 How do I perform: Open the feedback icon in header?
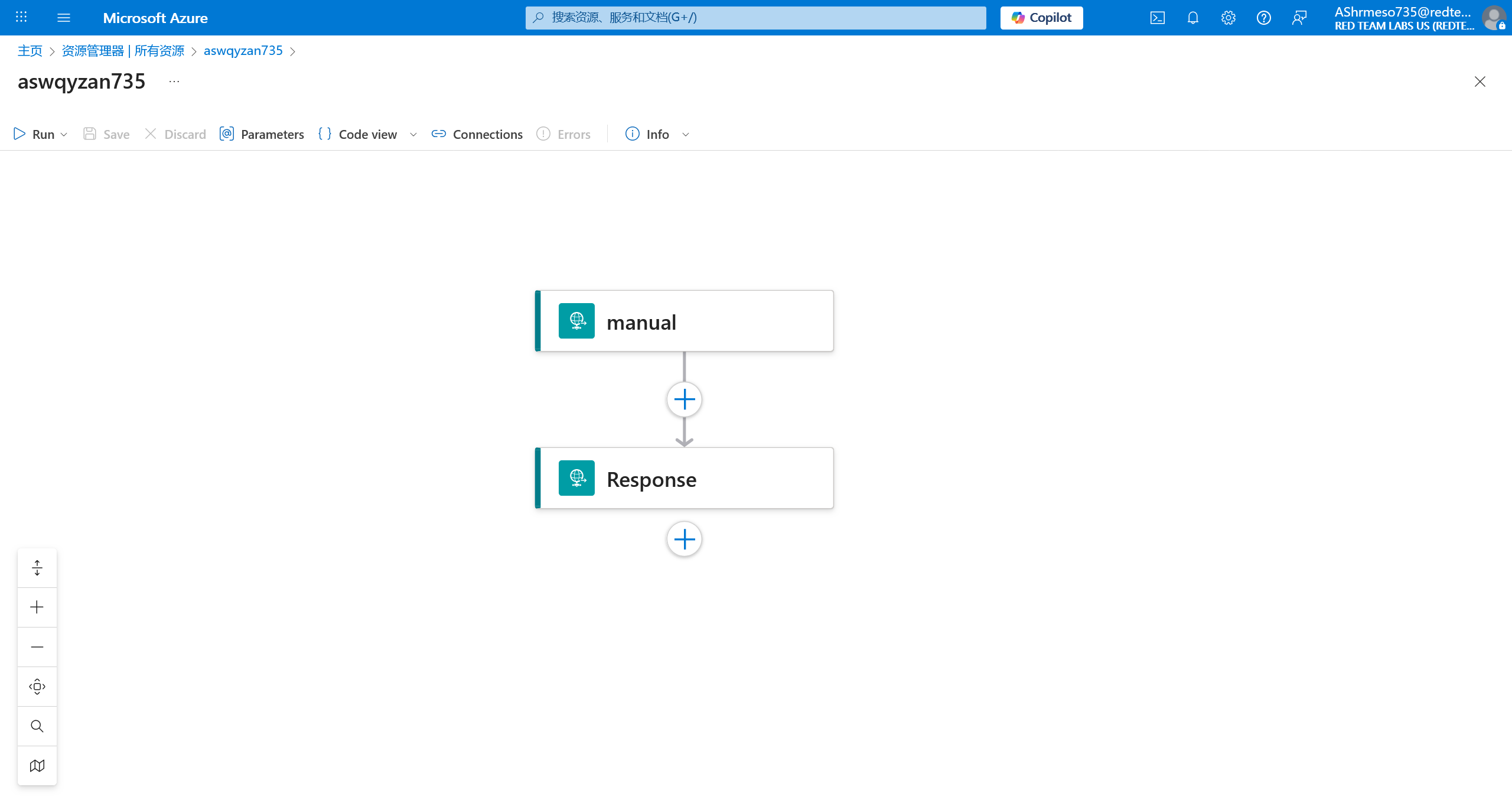[x=1299, y=18]
